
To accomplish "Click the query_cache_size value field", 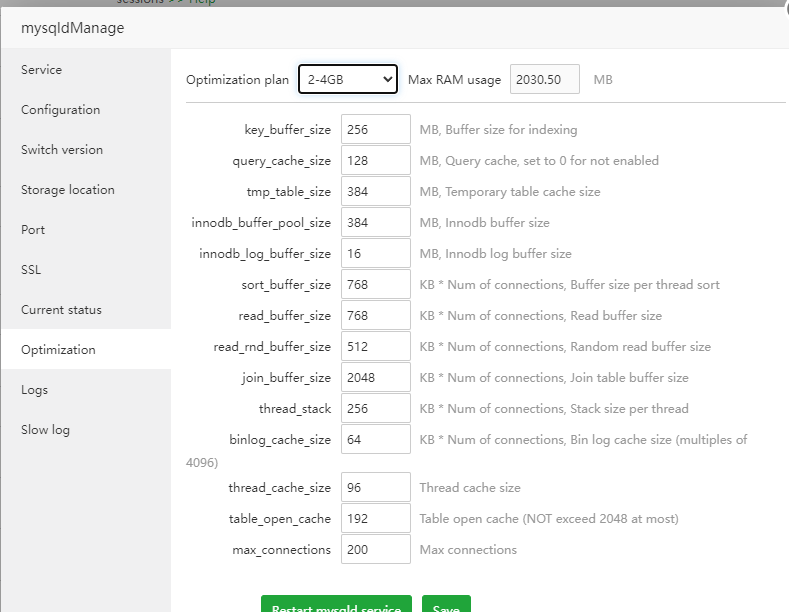I will 375,160.
